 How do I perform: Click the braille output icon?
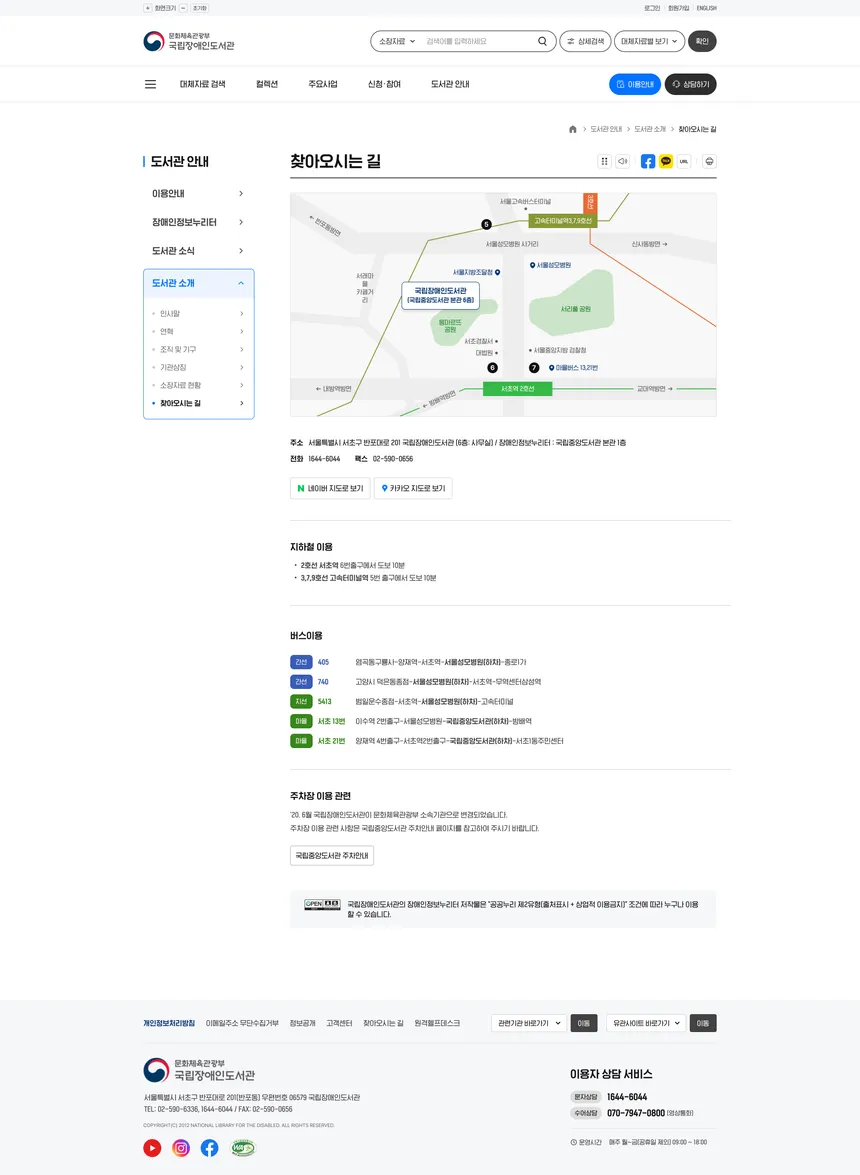605,161
